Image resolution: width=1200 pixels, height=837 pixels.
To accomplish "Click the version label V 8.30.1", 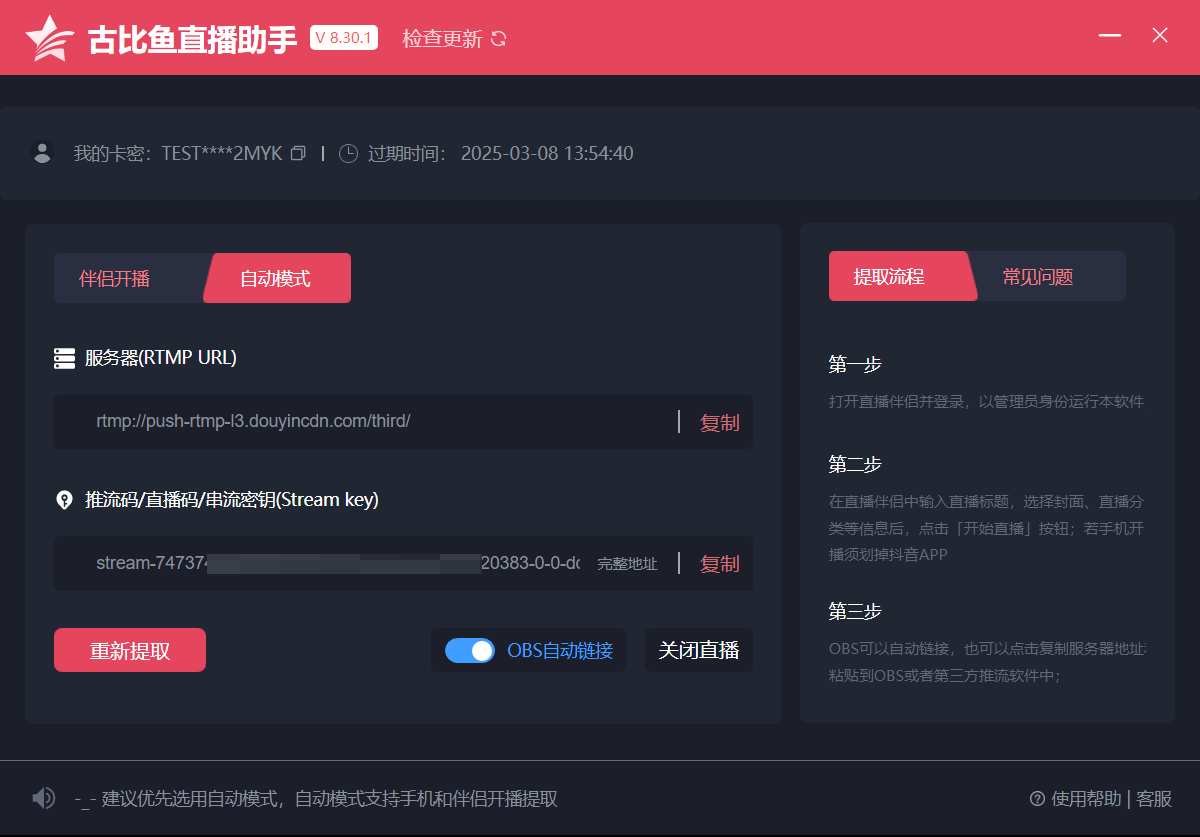I will pyautogui.click(x=344, y=38).
